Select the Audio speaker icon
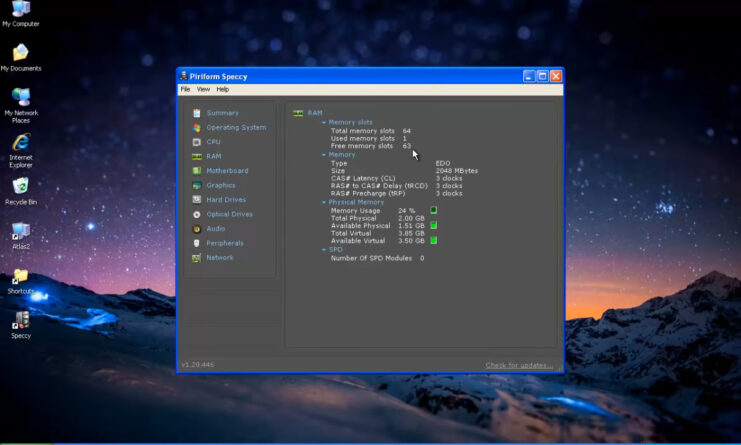The height and width of the screenshot is (445, 741). [197, 229]
